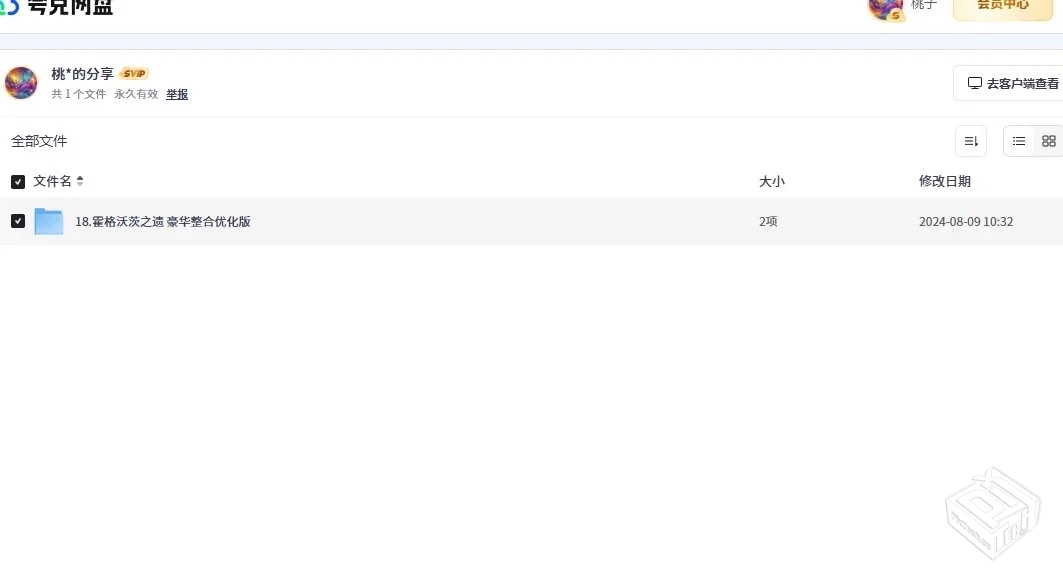This screenshot has height=582, width=1063.
Task: Click the 文件名 sort arrows
Action: coord(80,181)
